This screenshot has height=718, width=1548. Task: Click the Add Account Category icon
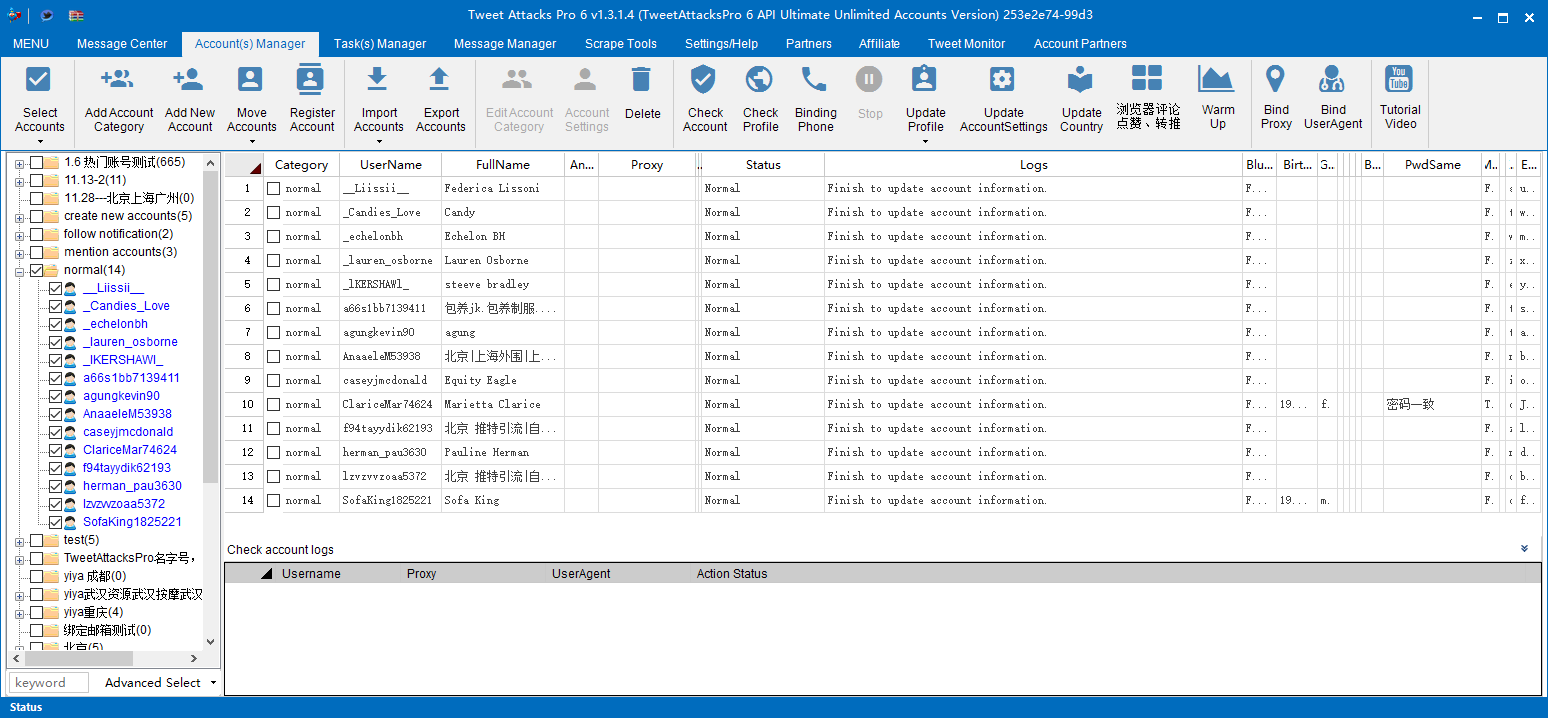[x=119, y=79]
